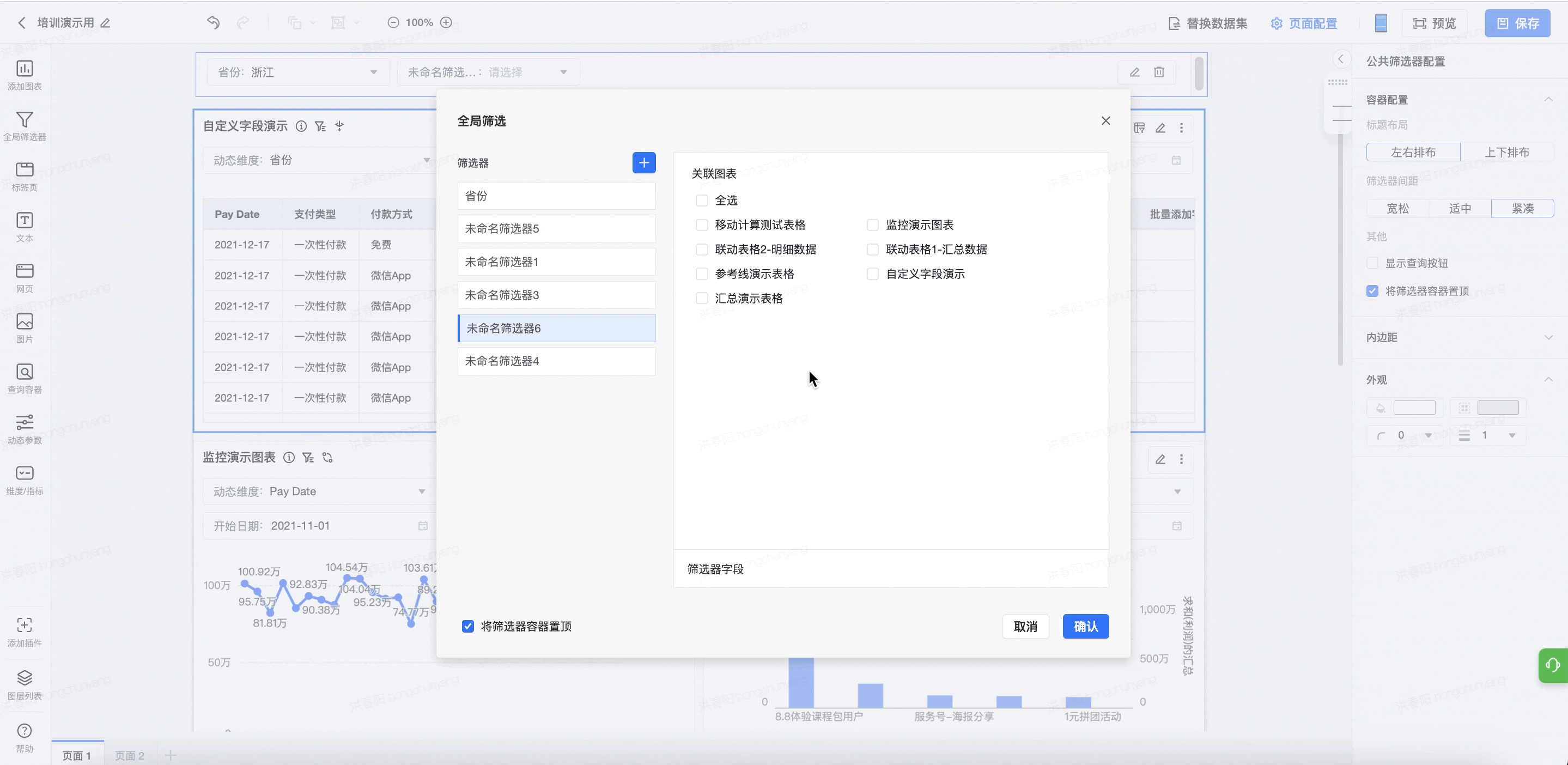This screenshot has height=765, width=1568.
Task: Show info for 监控演示图表 chart
Action: [x=289, y=458]
